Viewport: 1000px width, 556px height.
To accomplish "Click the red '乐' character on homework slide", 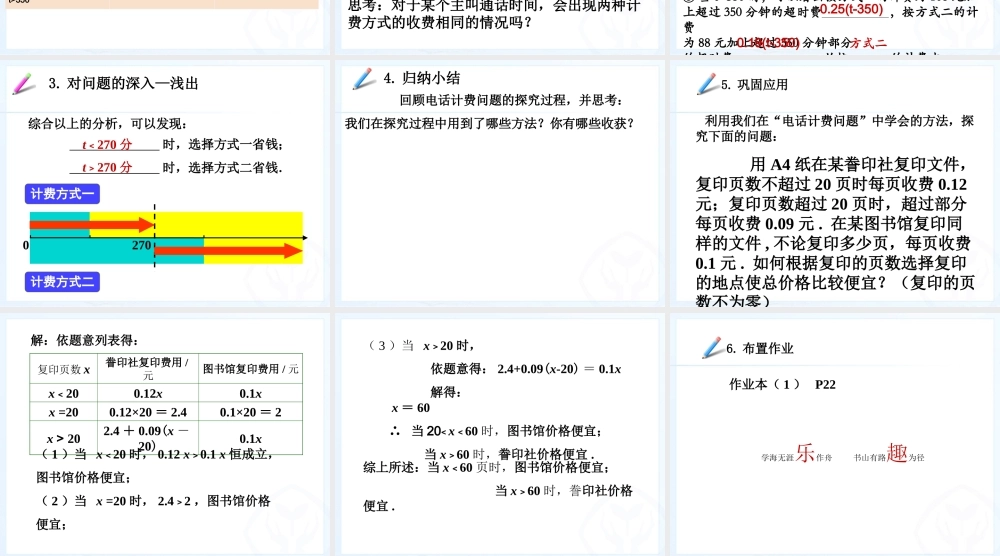I will coord(805,453).
